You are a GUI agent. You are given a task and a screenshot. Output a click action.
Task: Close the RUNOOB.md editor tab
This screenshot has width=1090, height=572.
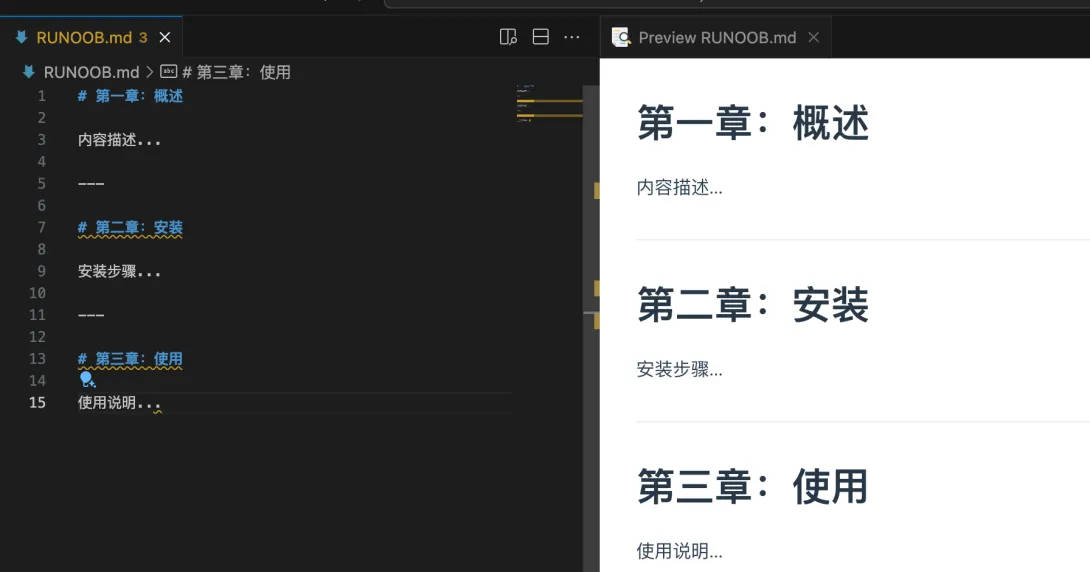coord(165,38)
